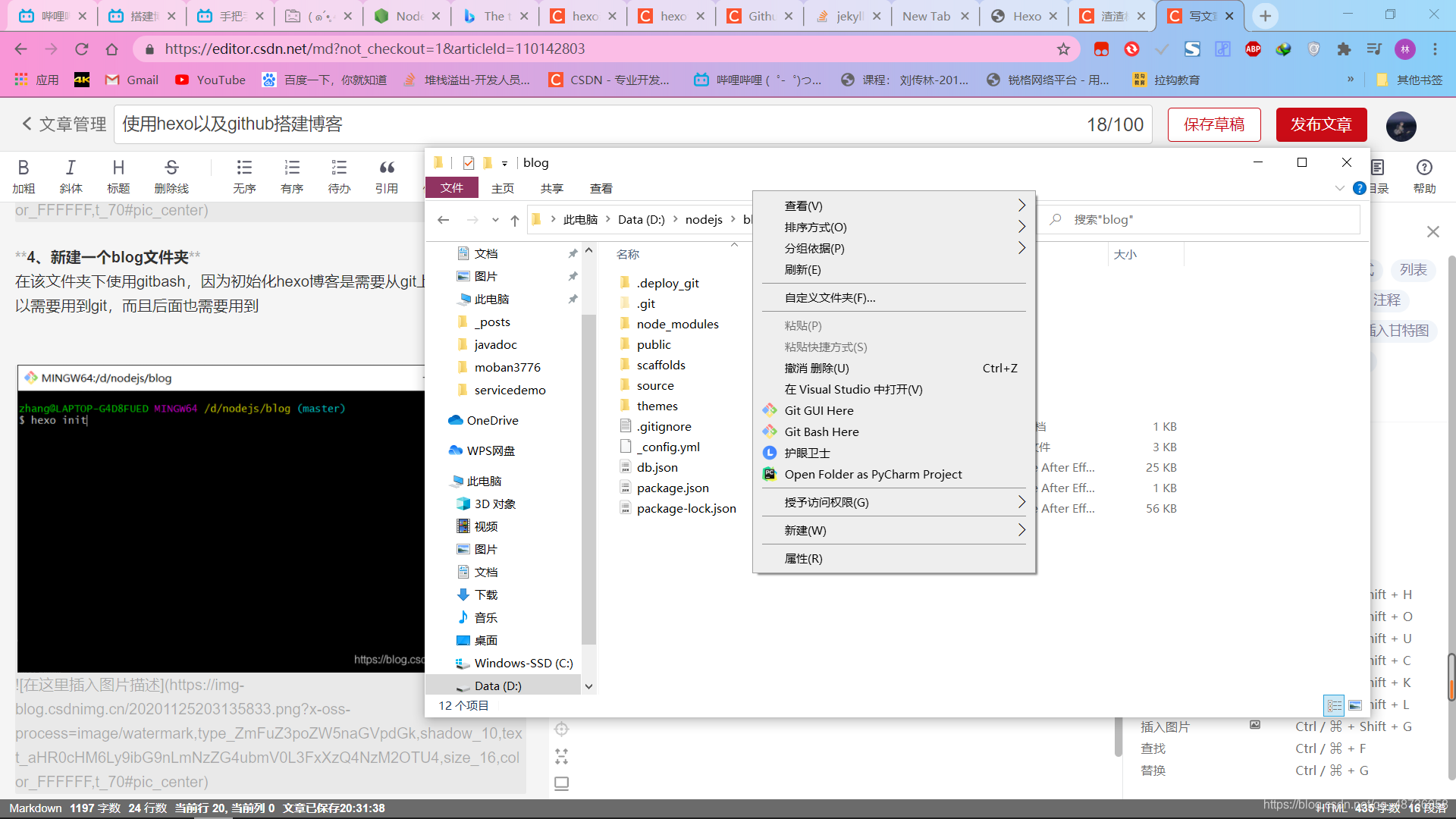Open the AdBlock Plus extension icon
The image size is (1456, 819).
click(x=1253, y=49)
